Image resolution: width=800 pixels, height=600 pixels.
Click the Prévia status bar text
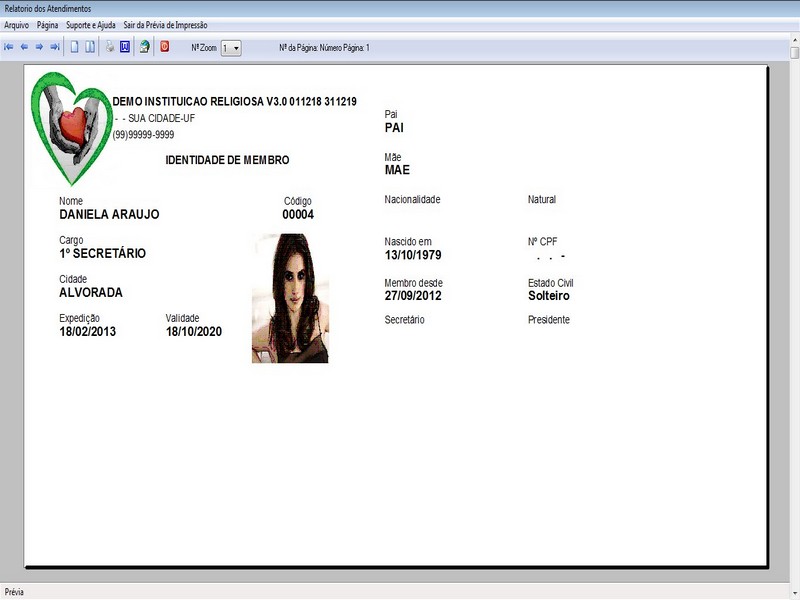coord(14,592)
